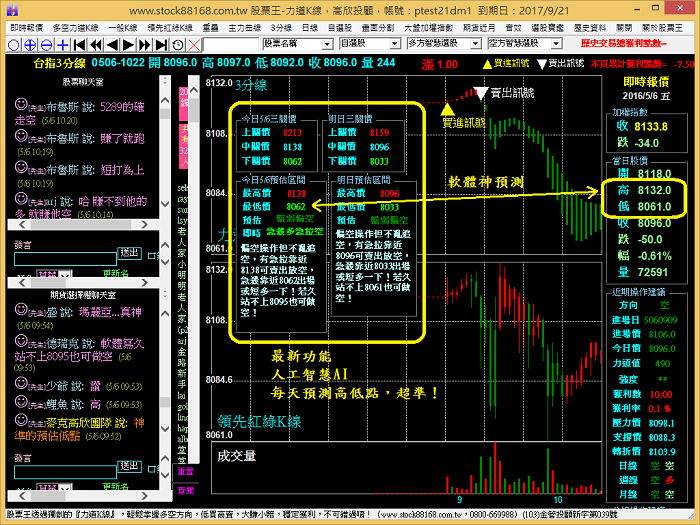
Task: Toggle checkbox beside stock chat send button
Action: 151,256
